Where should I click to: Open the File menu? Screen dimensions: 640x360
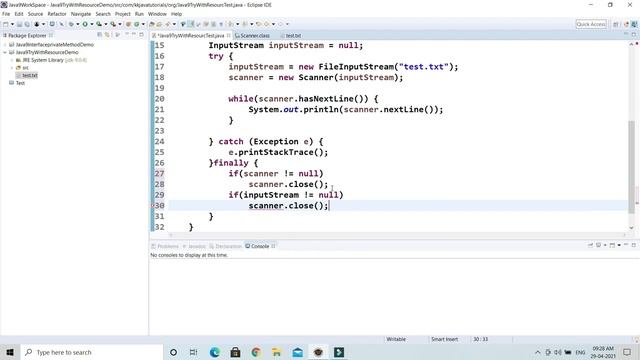click(6, 14)
